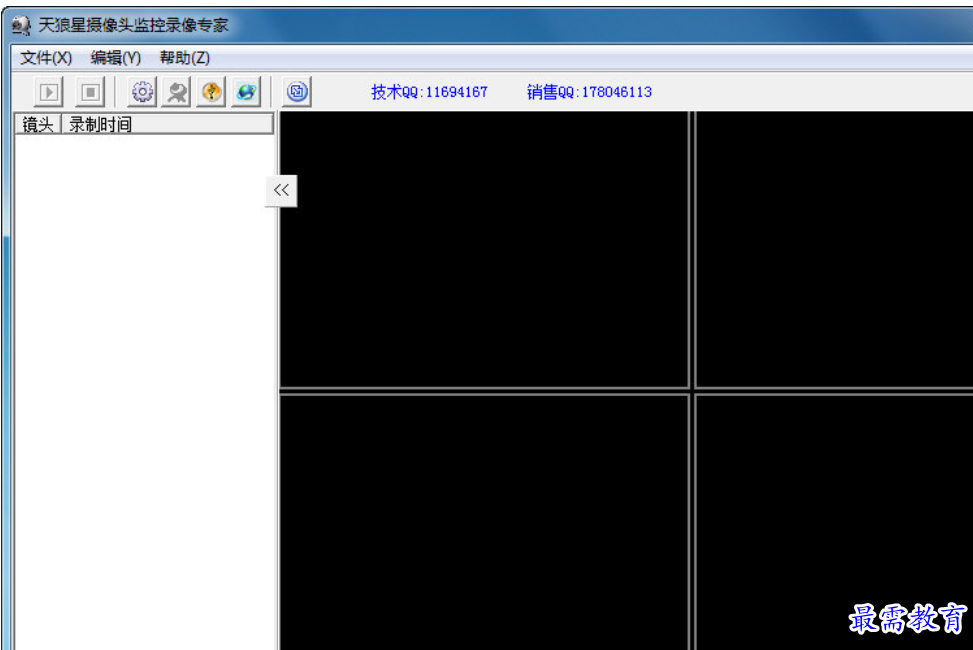Click the globe website toolbar icon

246,92
